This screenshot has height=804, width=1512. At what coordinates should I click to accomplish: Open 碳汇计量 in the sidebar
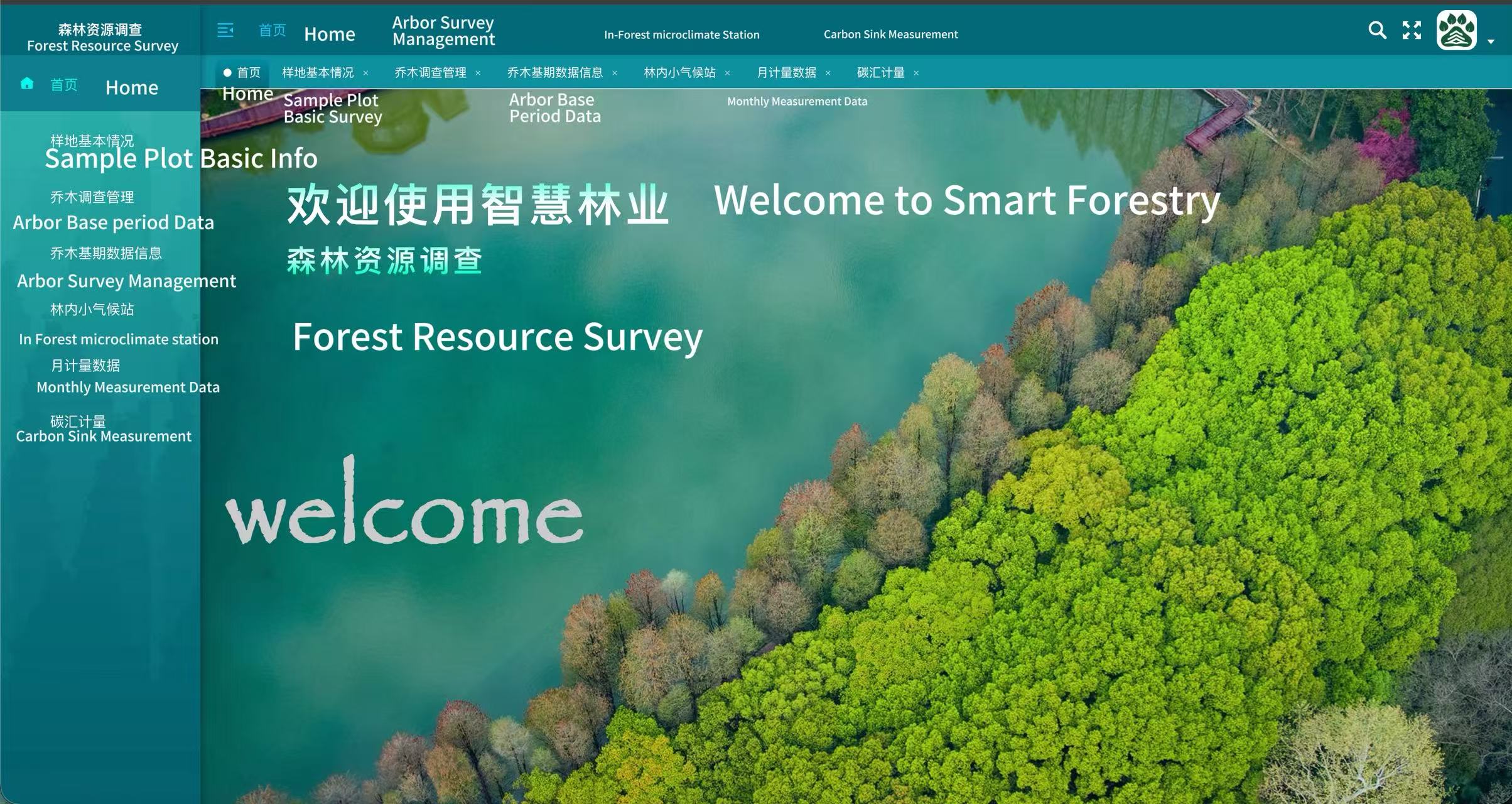coord(78,421)
